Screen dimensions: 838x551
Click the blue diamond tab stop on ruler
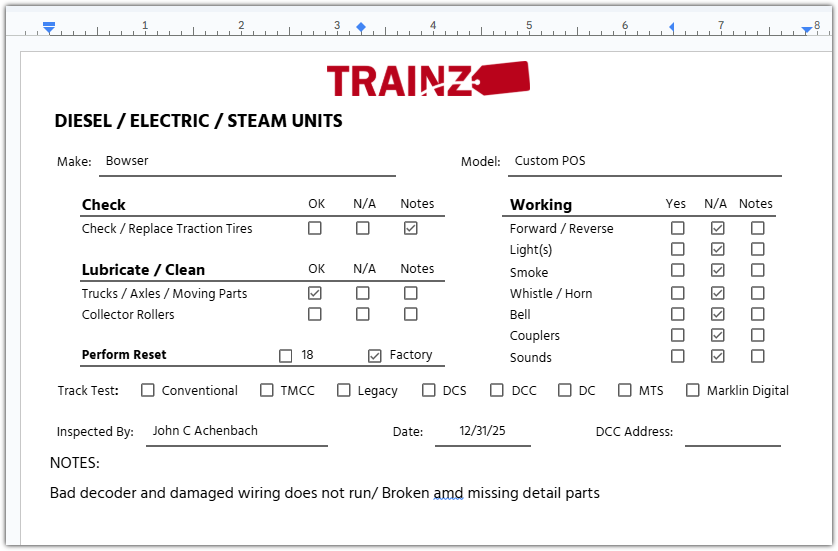(361, 27)
